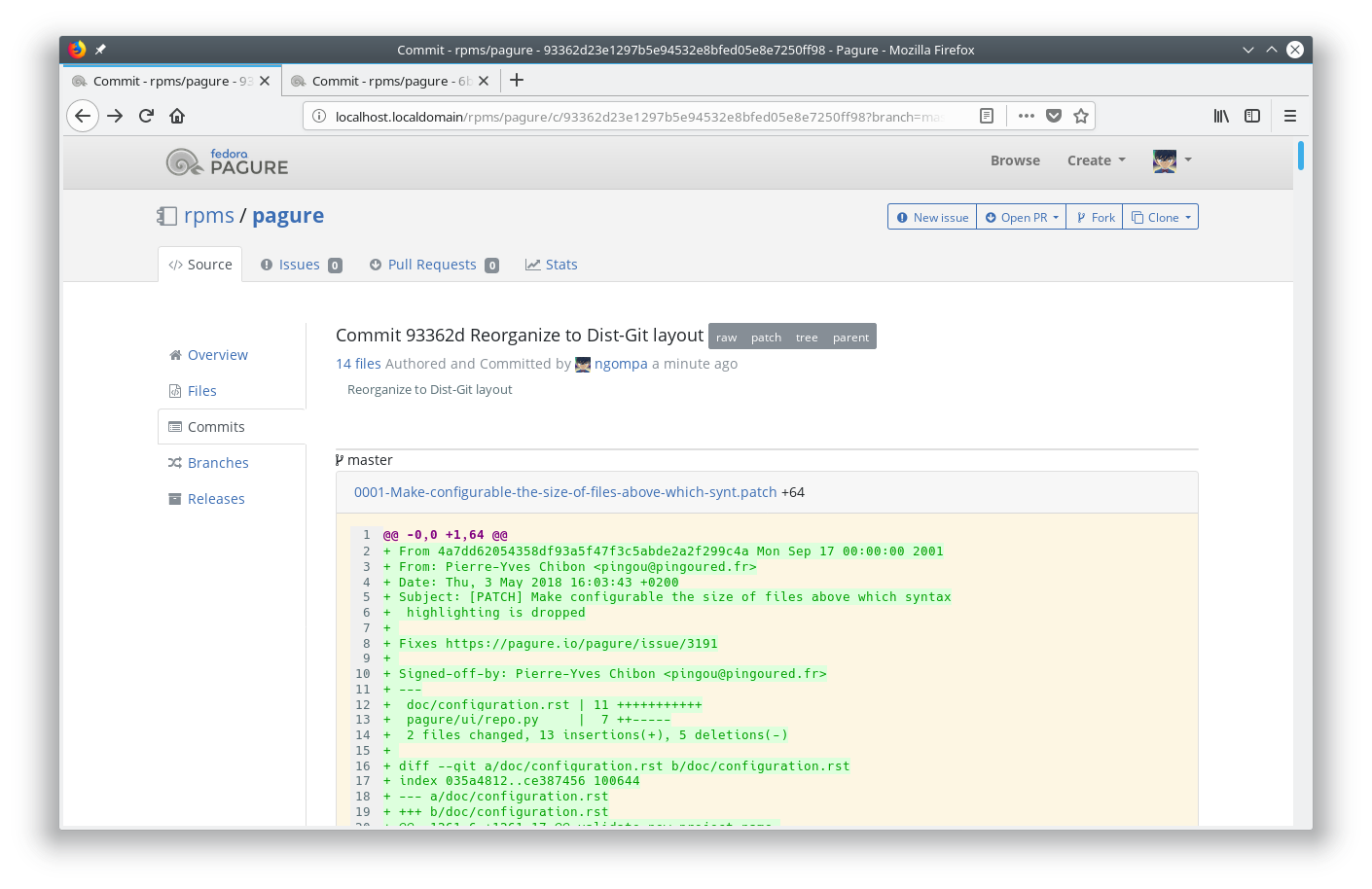The width and height of the screenshot is (1372, 889).
Task: Close the second Commit - rpms/pagure tab
Action: click(x=484, y=81)
